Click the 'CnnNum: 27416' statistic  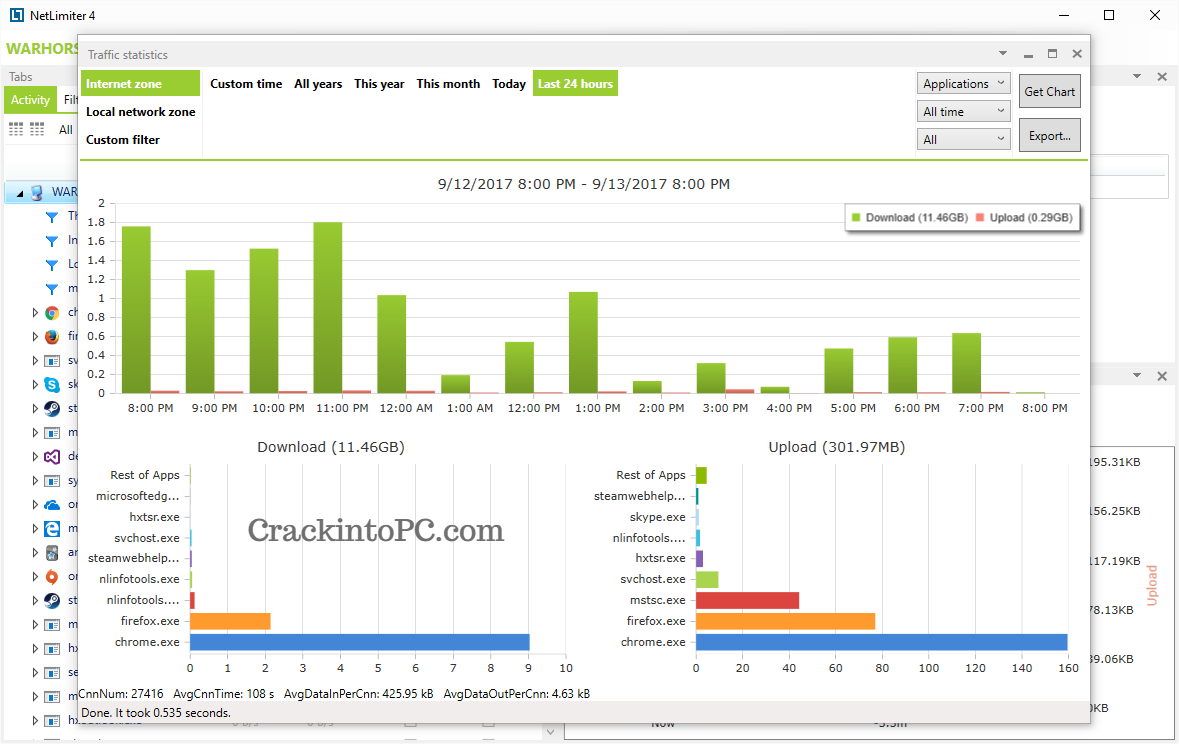point(121,694)
